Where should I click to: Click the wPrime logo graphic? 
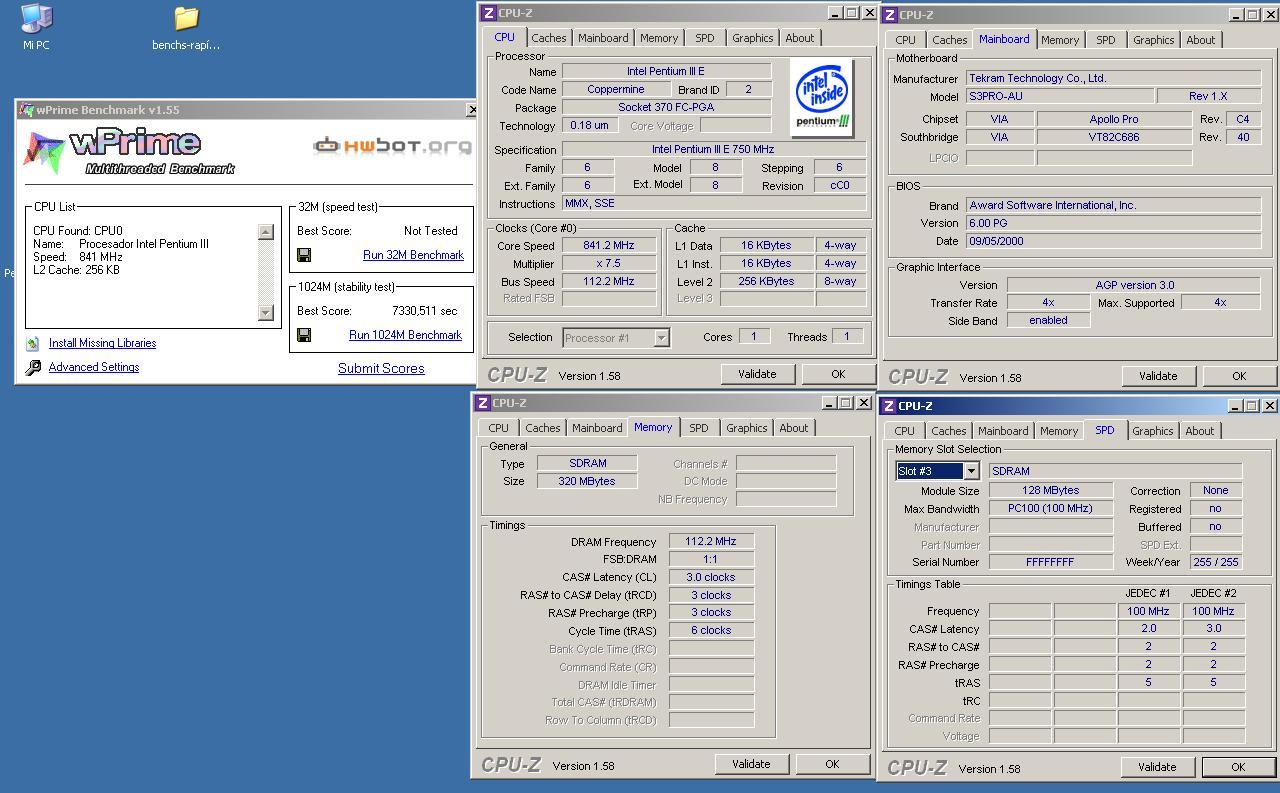pos(128,152)
